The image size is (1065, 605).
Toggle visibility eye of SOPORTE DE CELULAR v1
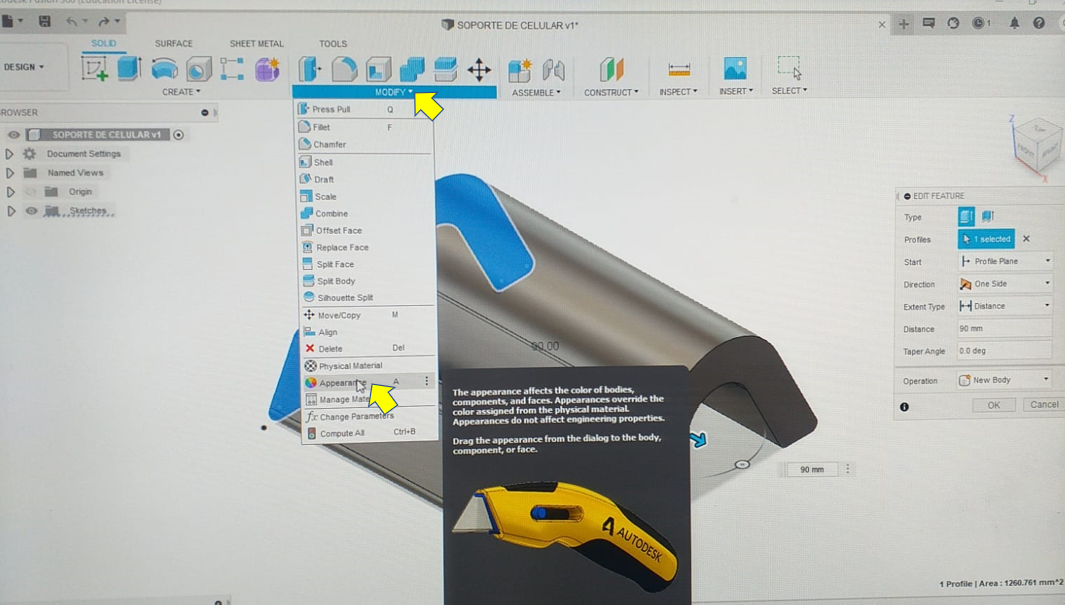tap(13, 134)
